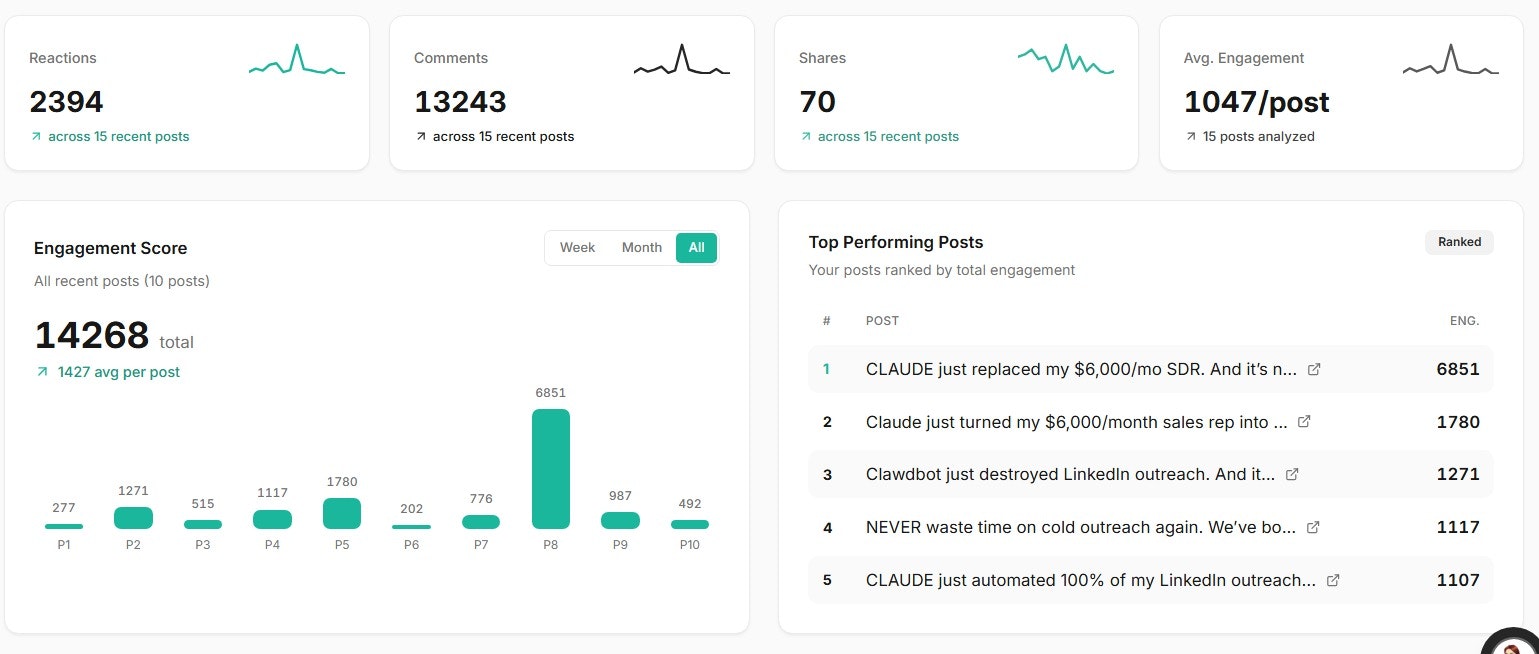Switch engagement chart to Week view
The height and width of the screenshot is (654, 1539).
tap(578, 248)
